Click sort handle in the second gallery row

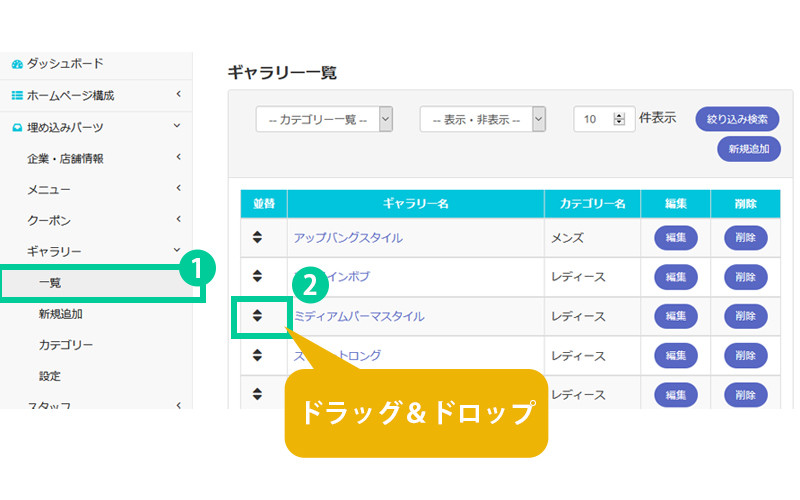[x=257, y=277]
